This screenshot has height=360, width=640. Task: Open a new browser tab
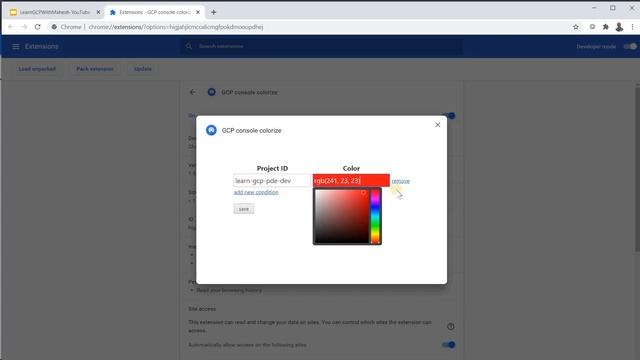(x=213, y=12)
